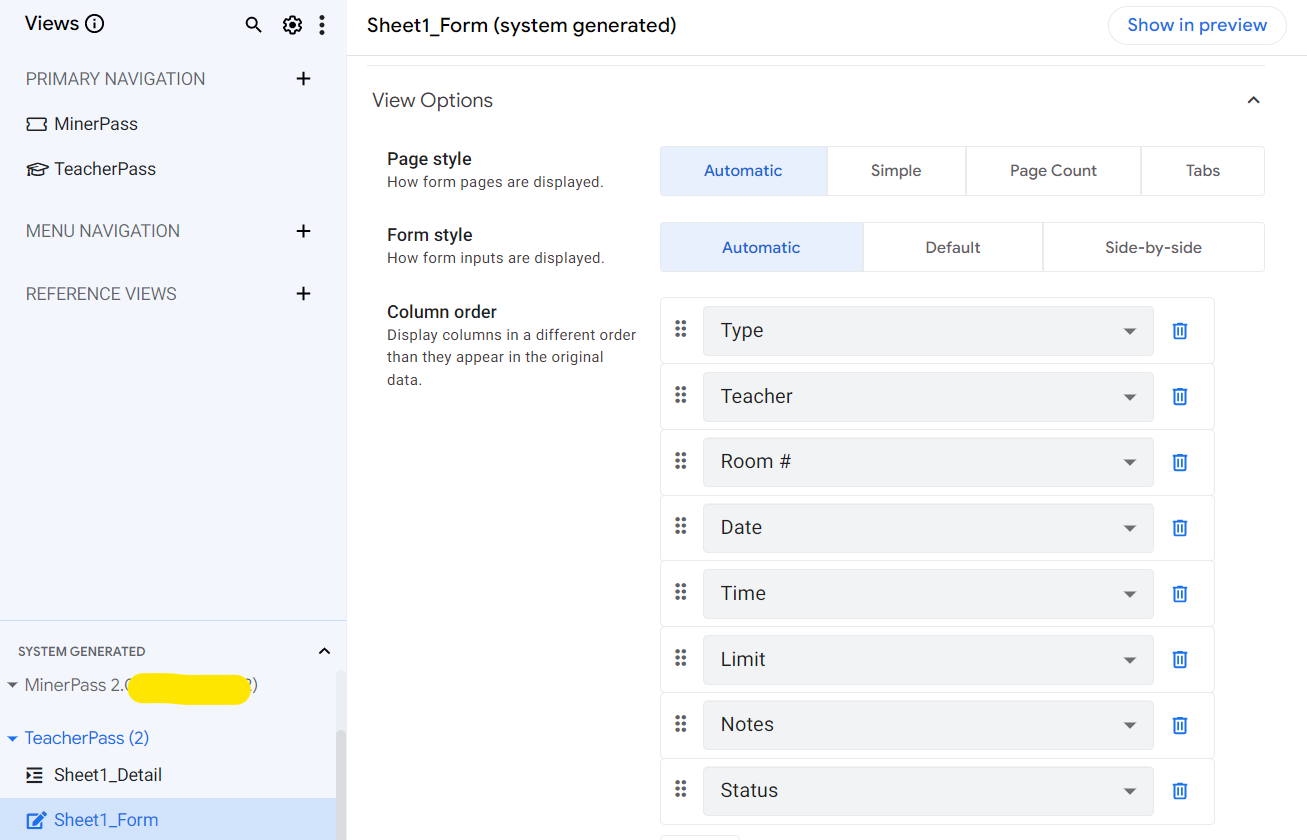1307x840 pixels.
Task: Delete the Type column entry
Action: pyautogui.click(x=1180, y=331)
